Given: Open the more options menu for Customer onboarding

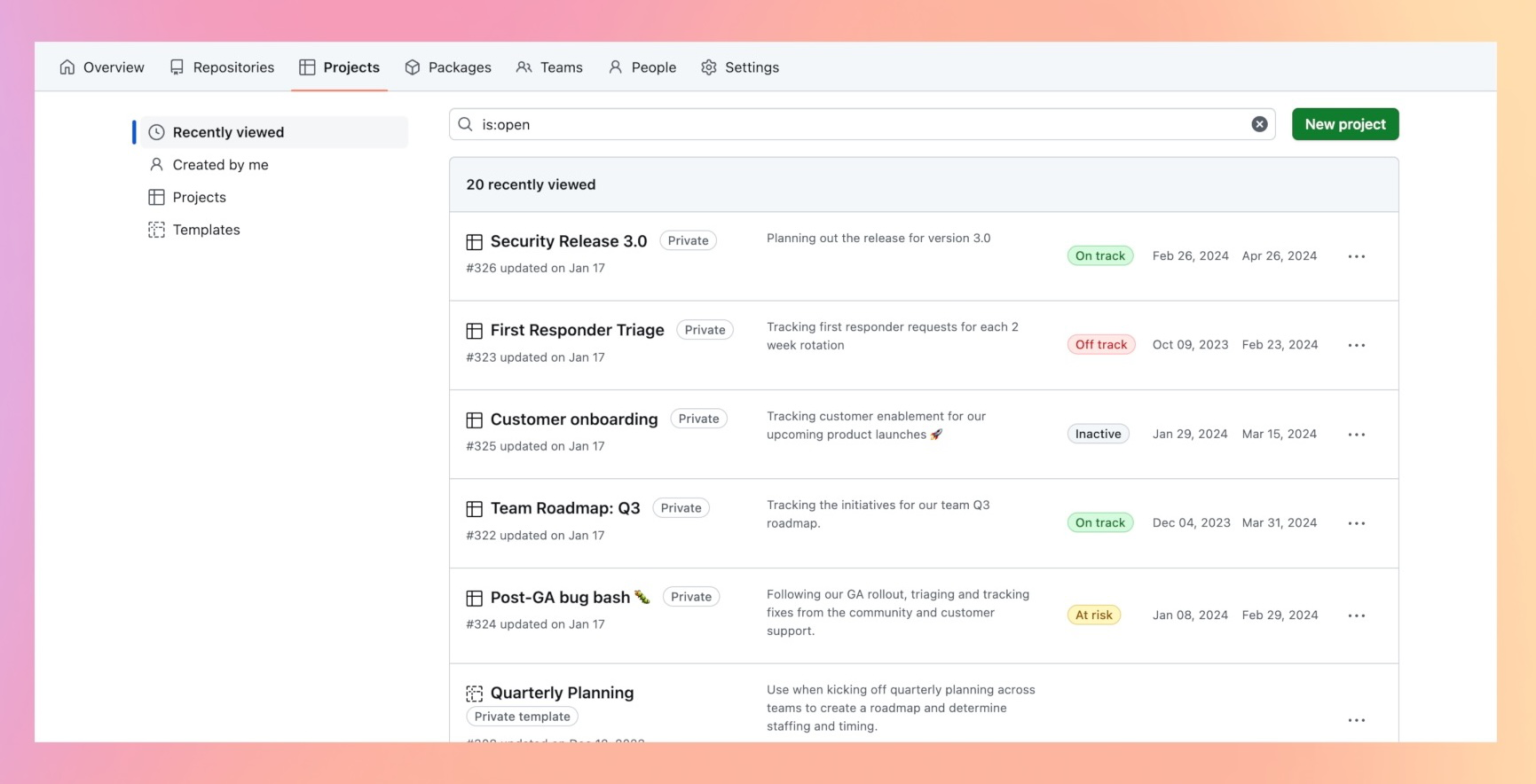Looking at the screenshot, I should point(1356,434).
